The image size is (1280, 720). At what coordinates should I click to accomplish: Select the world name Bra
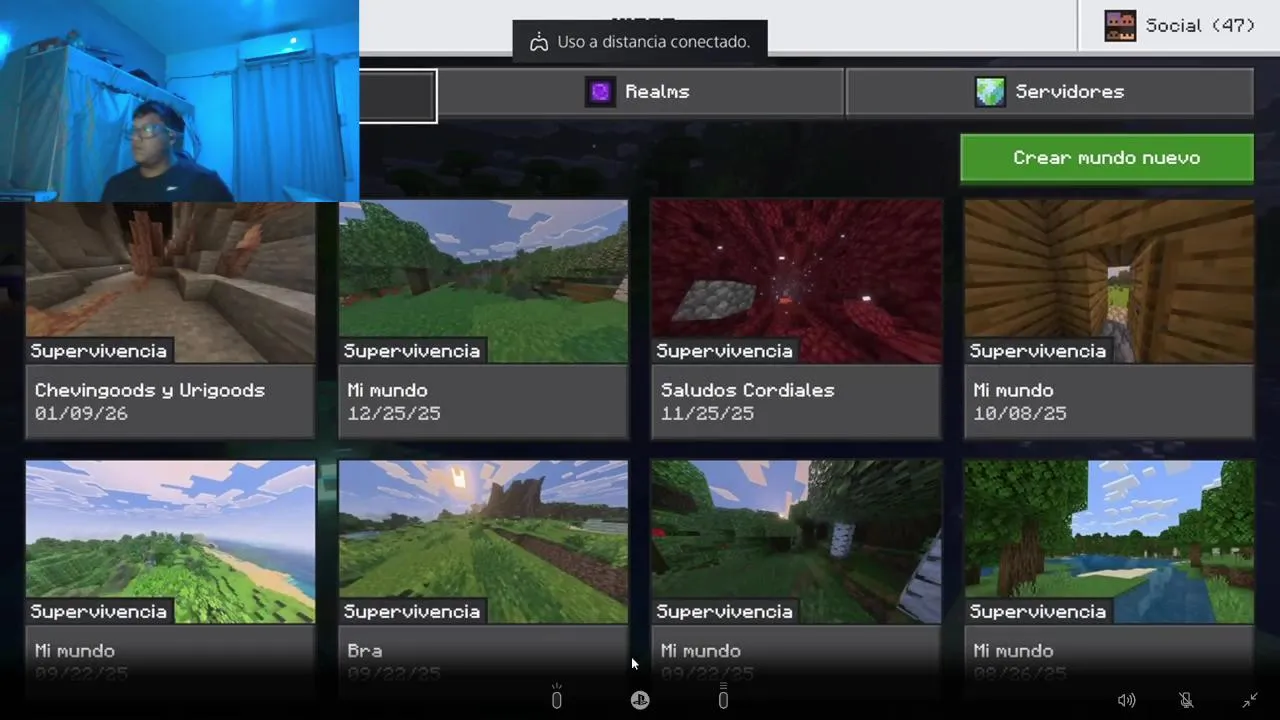coord(365,651)
